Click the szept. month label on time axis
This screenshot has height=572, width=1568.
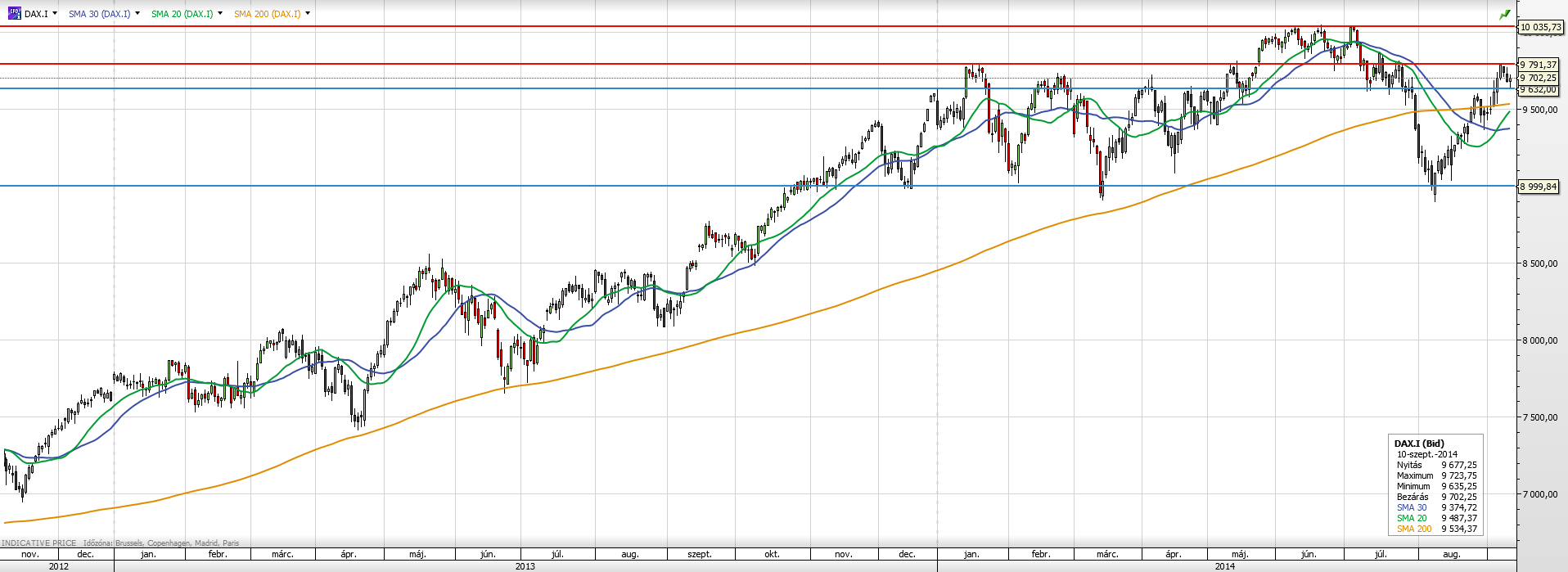tap(700, 554)
